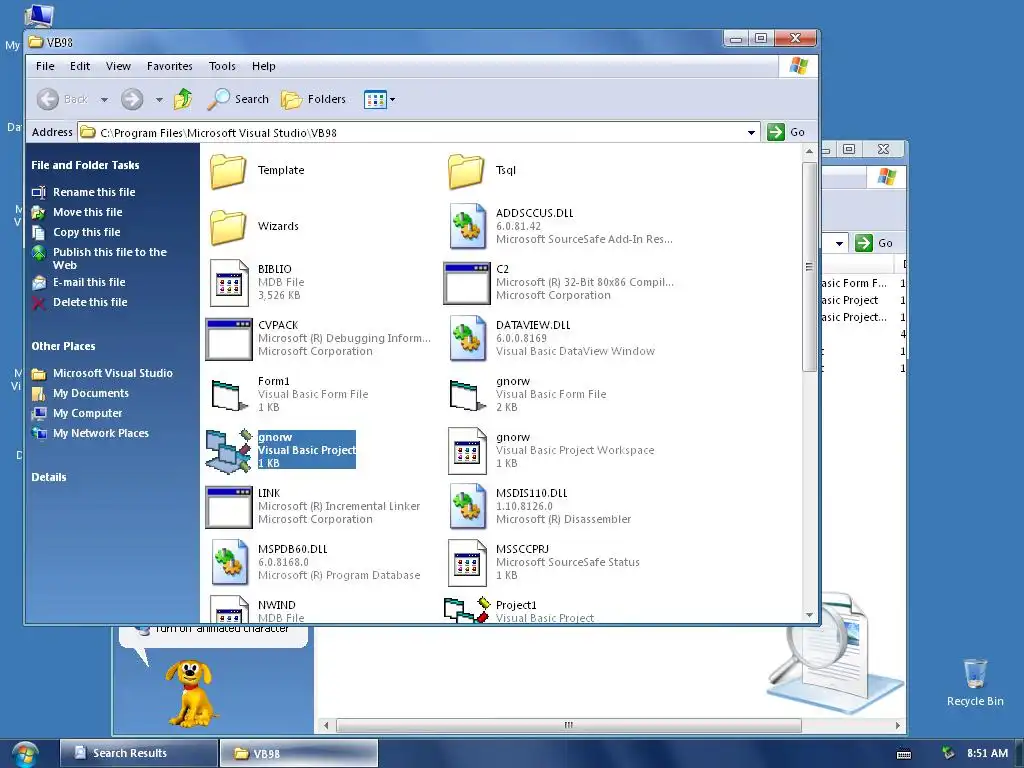The height and width of the screenshot is (768, 1024).
Task: Select the MSPDB60.DLL file icon
Action: pyautogui.click(x=229, y=562)
